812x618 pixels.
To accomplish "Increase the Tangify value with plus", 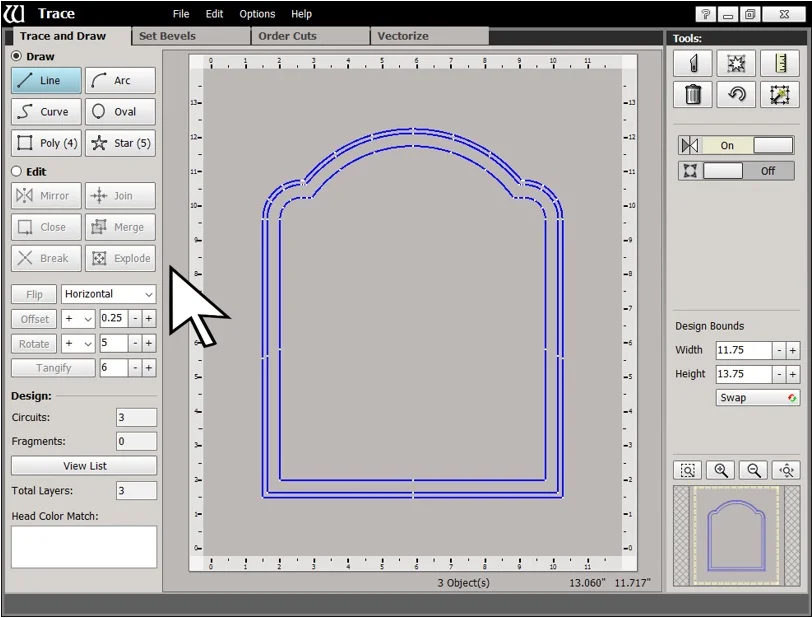I will [149, 368].
